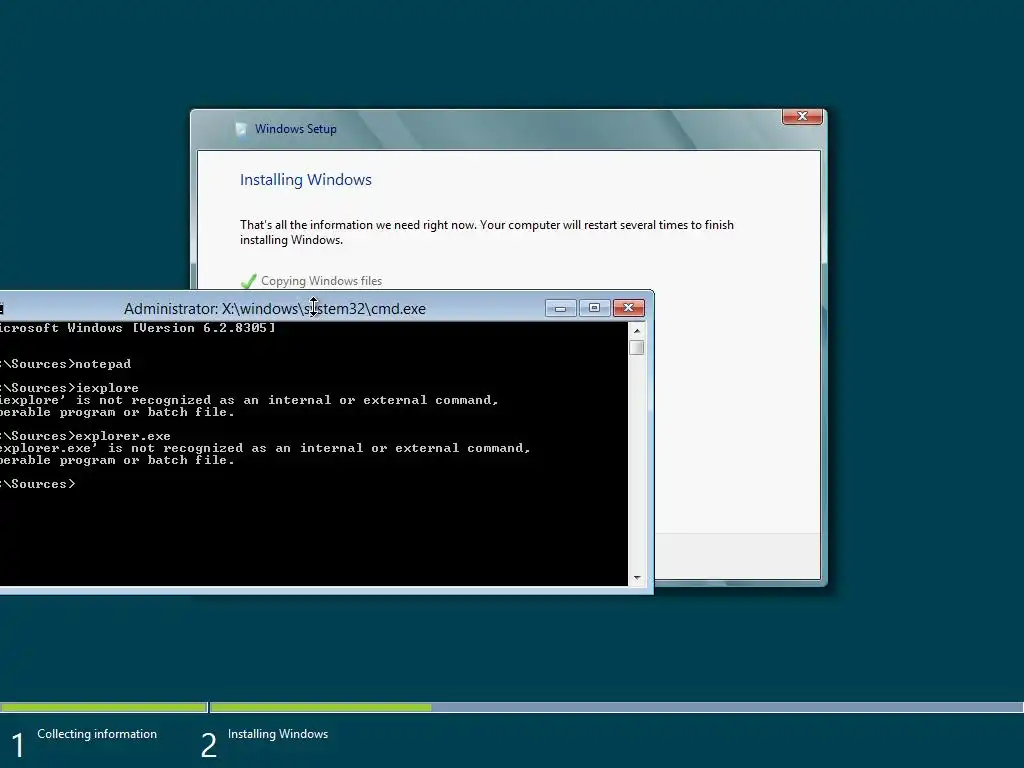Click the 'Sources>iexplore' command line
Image resolution: width=1024 pixels, height=768 pixels.
pyautogui.click(x=69, y=388)
